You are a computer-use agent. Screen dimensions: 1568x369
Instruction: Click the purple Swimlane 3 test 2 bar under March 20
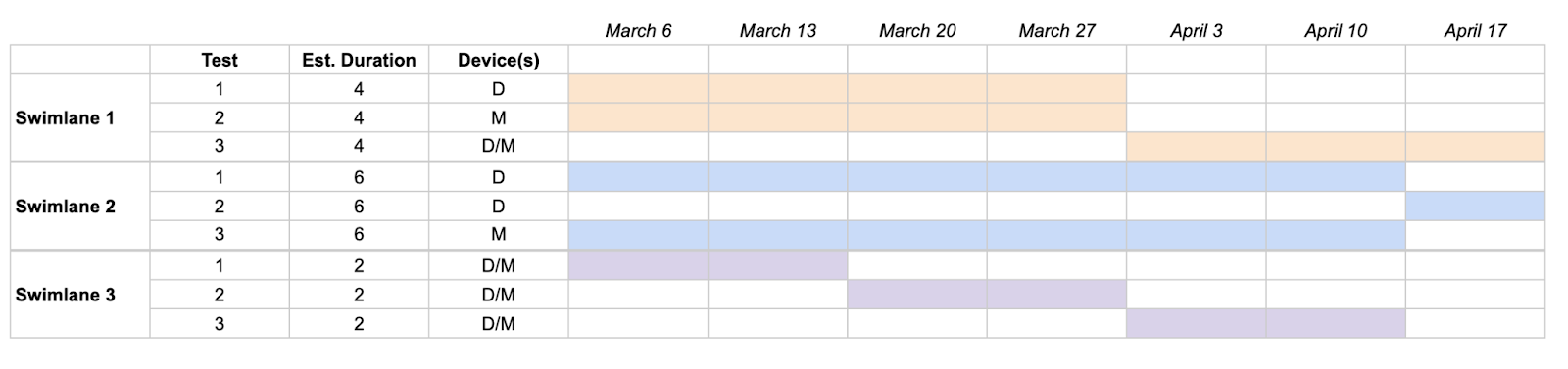coord(917,295)
